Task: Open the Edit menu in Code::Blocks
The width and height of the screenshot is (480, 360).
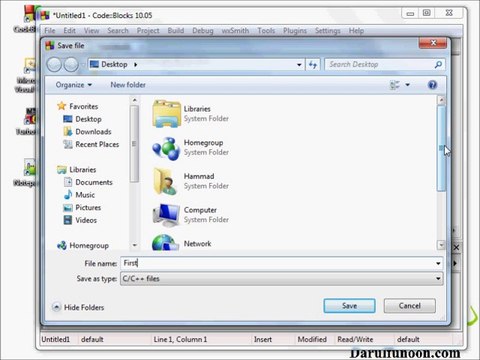Action: point(69,31)
